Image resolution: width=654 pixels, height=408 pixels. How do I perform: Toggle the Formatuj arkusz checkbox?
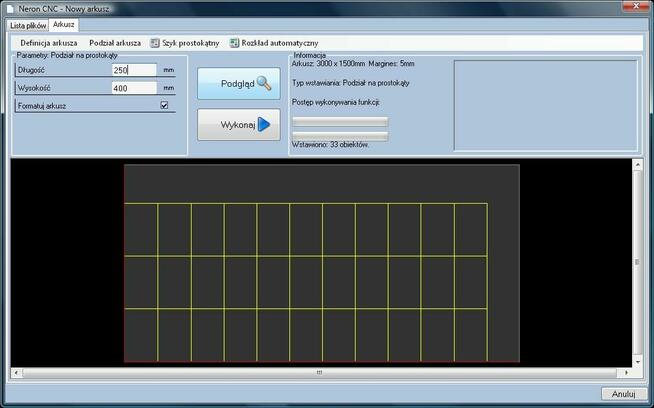point(165,105)
